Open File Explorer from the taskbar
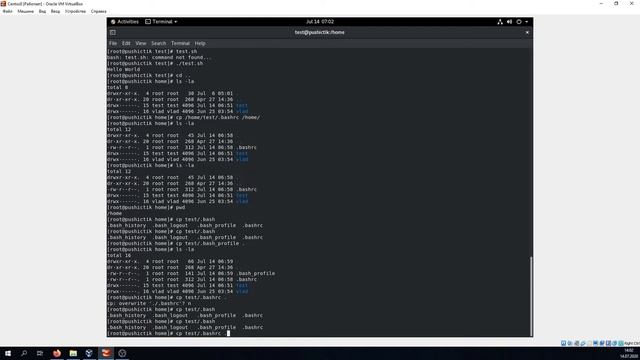640x360 pixels. click(73, 353)
